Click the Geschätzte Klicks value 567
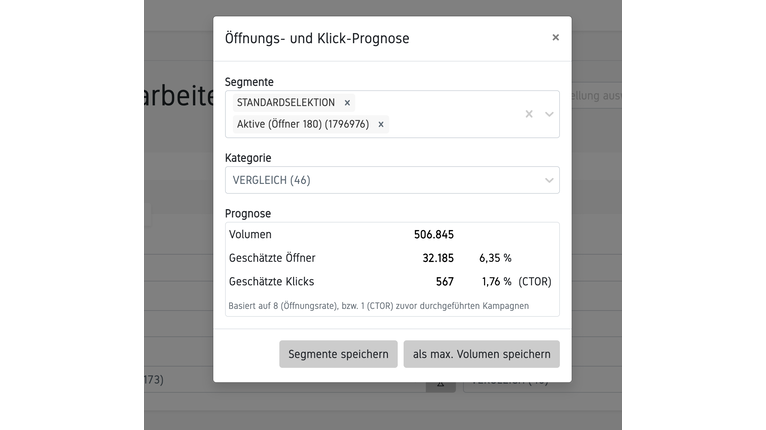Viewport: 766px width, 430px height. (444, 282)
